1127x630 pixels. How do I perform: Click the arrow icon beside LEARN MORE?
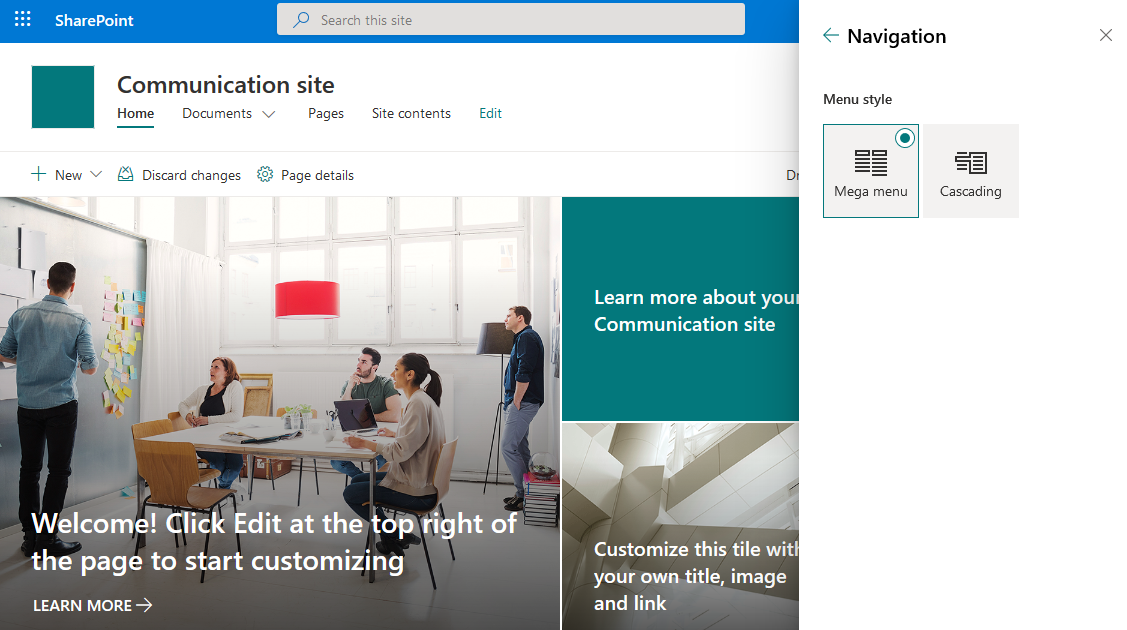(146, 605)
